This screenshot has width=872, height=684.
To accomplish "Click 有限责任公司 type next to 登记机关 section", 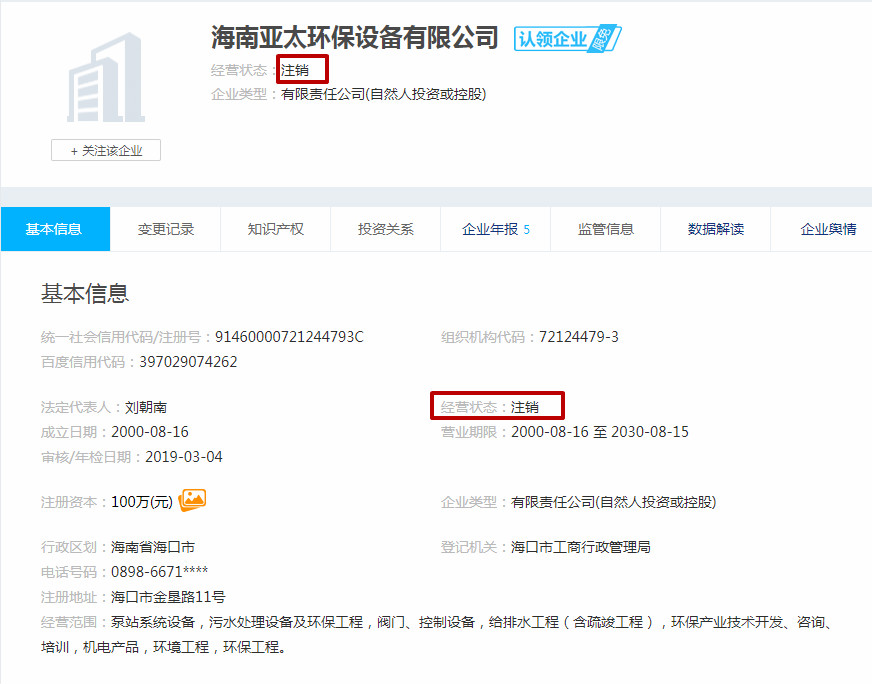I will (613, 502).
